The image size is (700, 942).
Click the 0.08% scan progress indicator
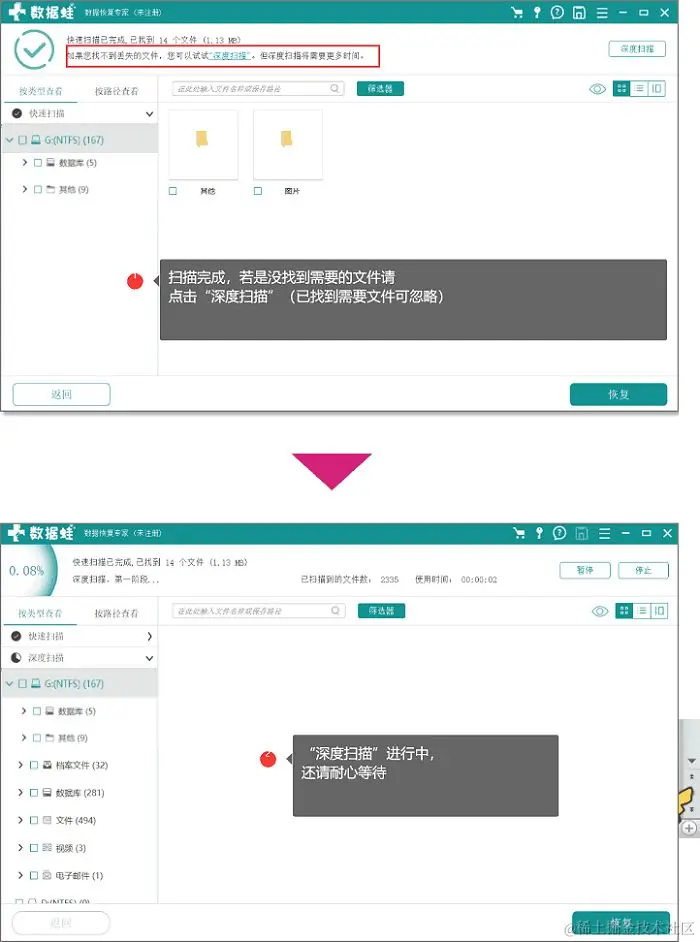tap(27, 571)
